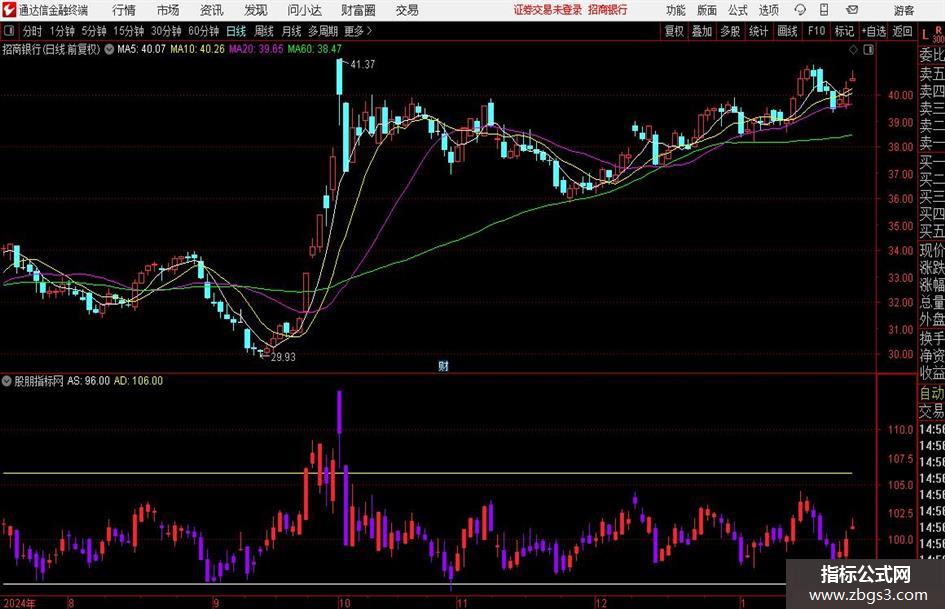
Task: Switch to the 分时 period tab
Action: point(33,31)
